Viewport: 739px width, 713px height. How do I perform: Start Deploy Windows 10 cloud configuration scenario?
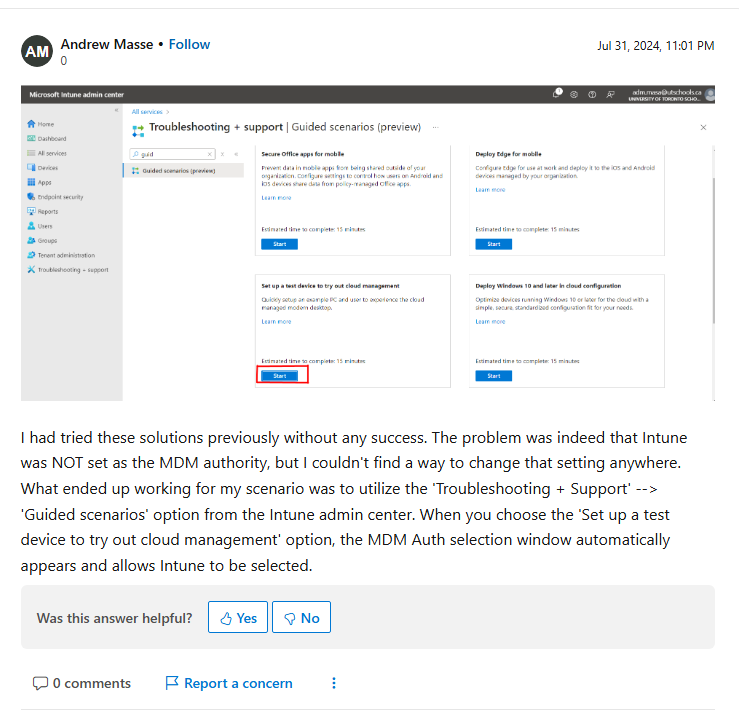pyautogui.click(x=493, y=376)
